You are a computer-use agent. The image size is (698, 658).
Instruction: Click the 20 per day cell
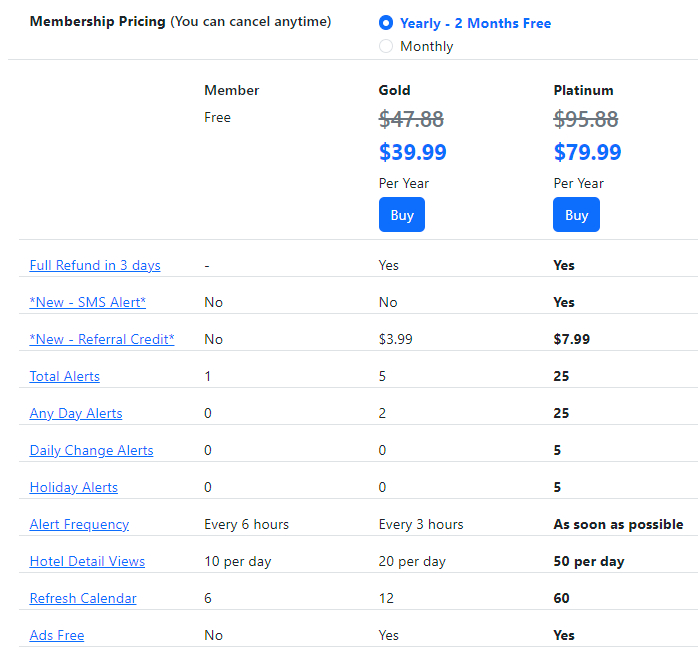pos(412,561)
